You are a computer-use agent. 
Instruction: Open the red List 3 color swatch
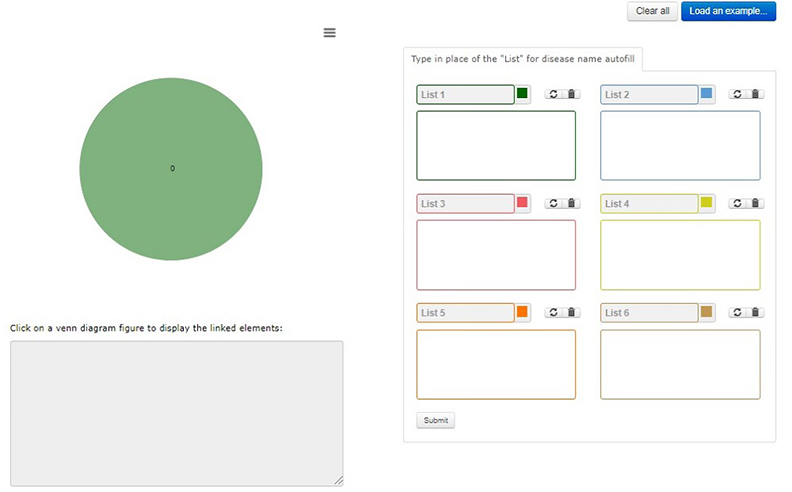point(522,203)
